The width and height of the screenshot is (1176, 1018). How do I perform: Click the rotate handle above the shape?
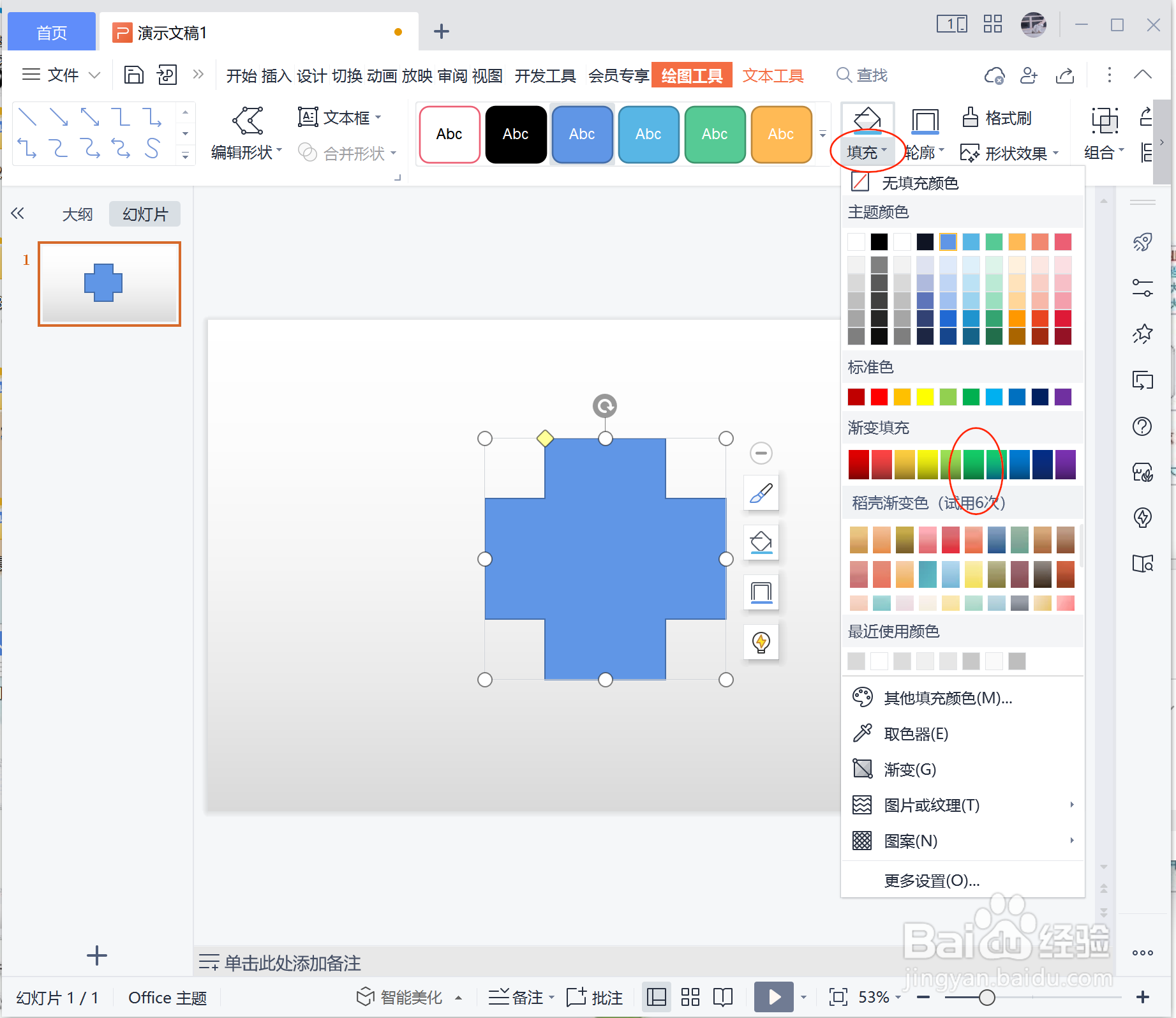tap(605, 405)
